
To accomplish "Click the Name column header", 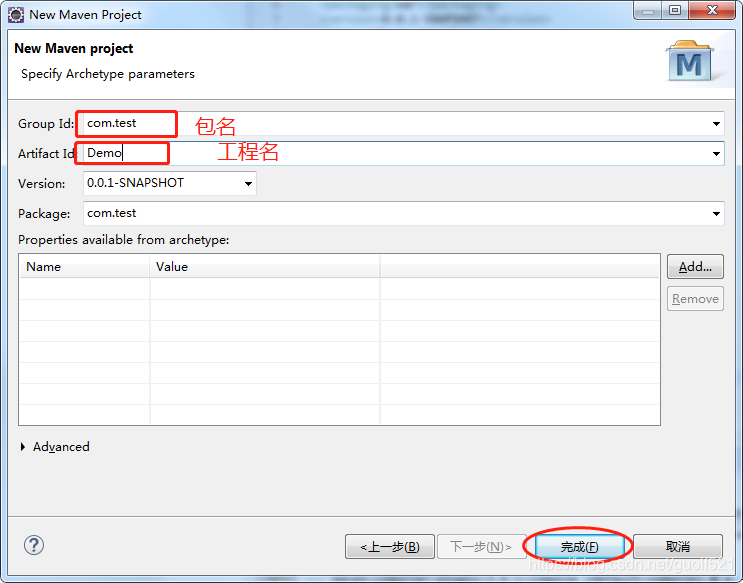I will pyautogui.click(x=84, y=267).
